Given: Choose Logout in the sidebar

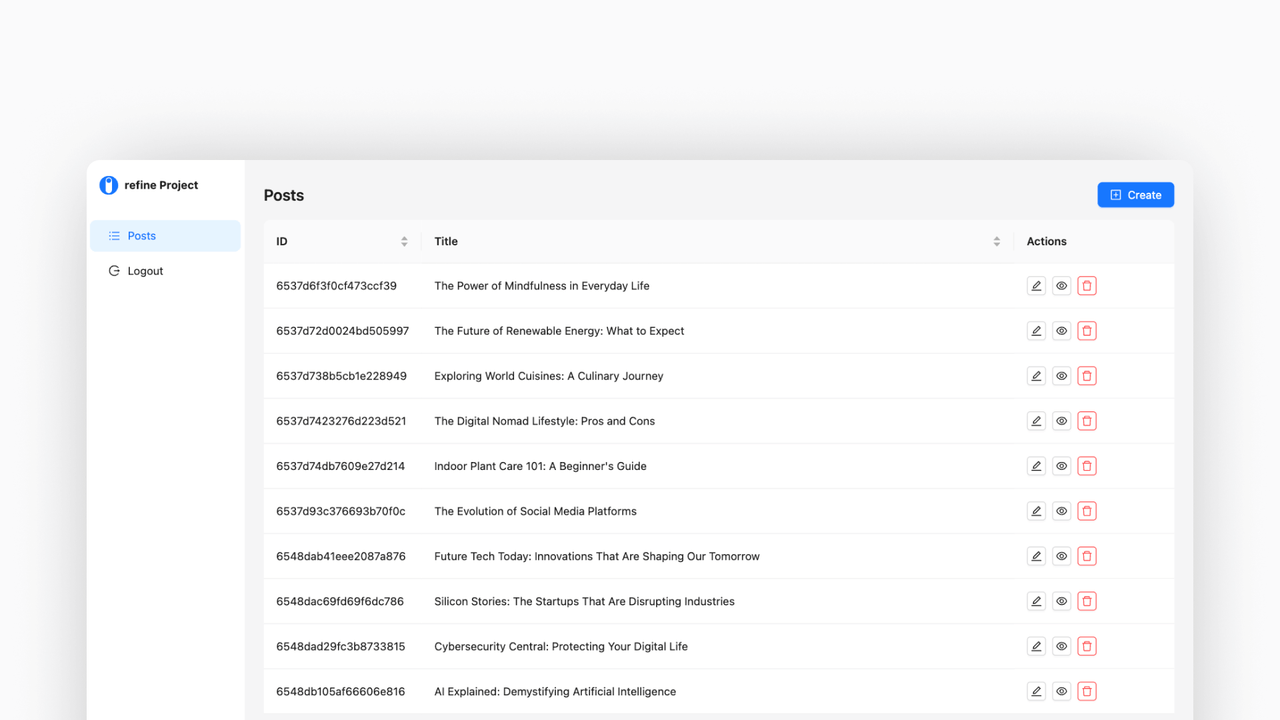Looking at the screenshot, I should tap(165, 271).
